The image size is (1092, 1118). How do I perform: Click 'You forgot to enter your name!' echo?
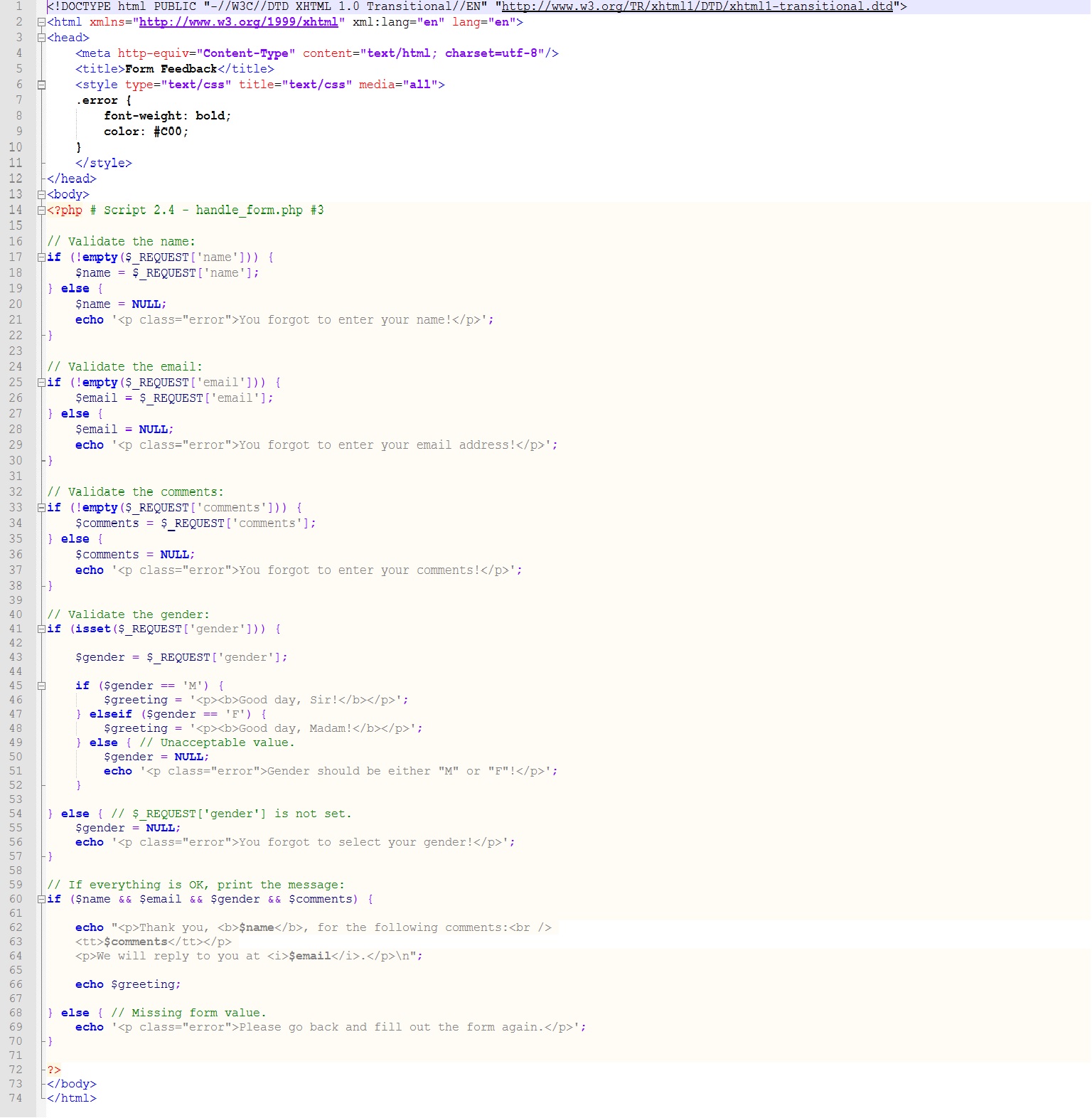click(285, 319)
